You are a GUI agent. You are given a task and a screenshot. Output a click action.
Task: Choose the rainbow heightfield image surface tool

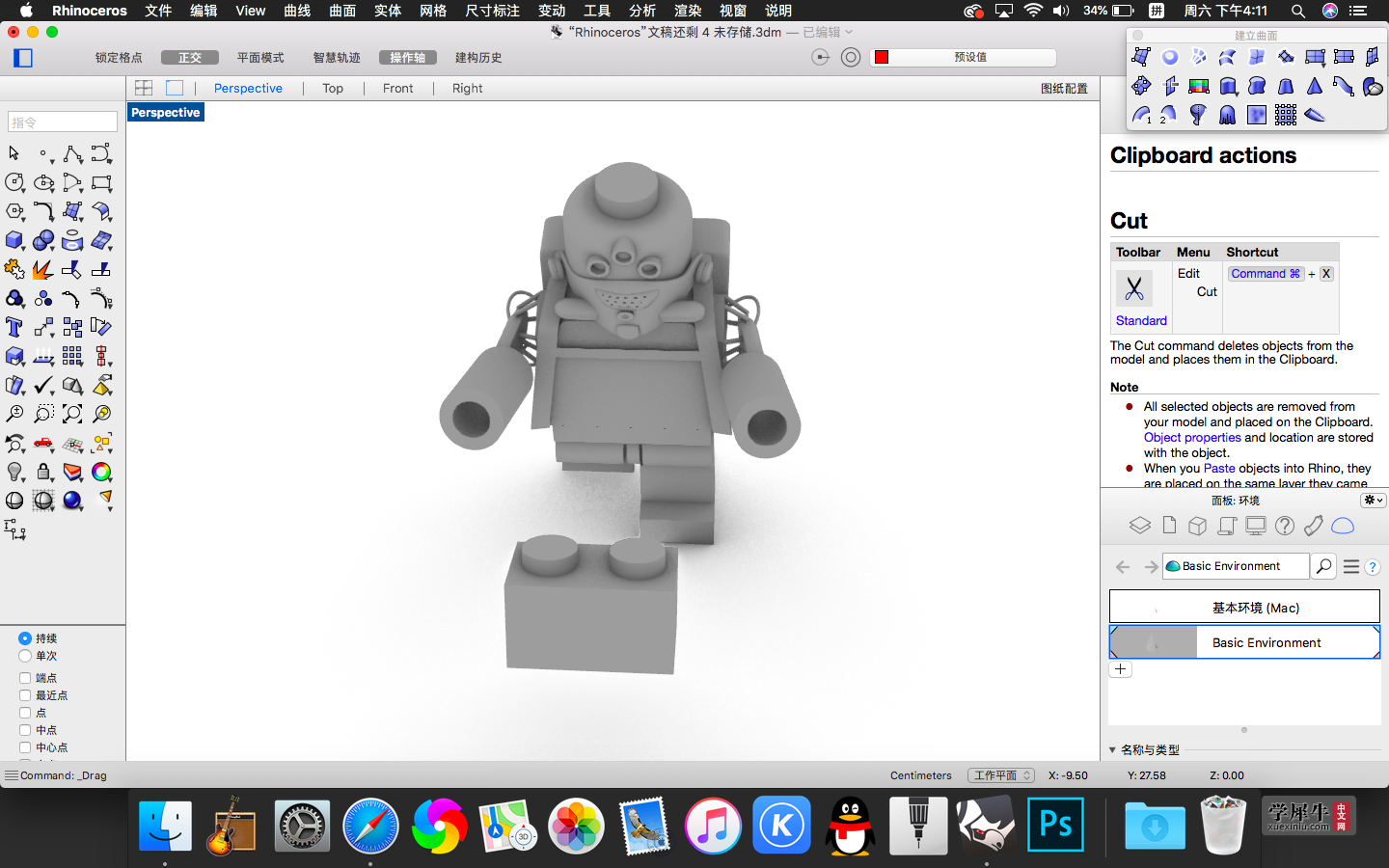click(1199, 86)
